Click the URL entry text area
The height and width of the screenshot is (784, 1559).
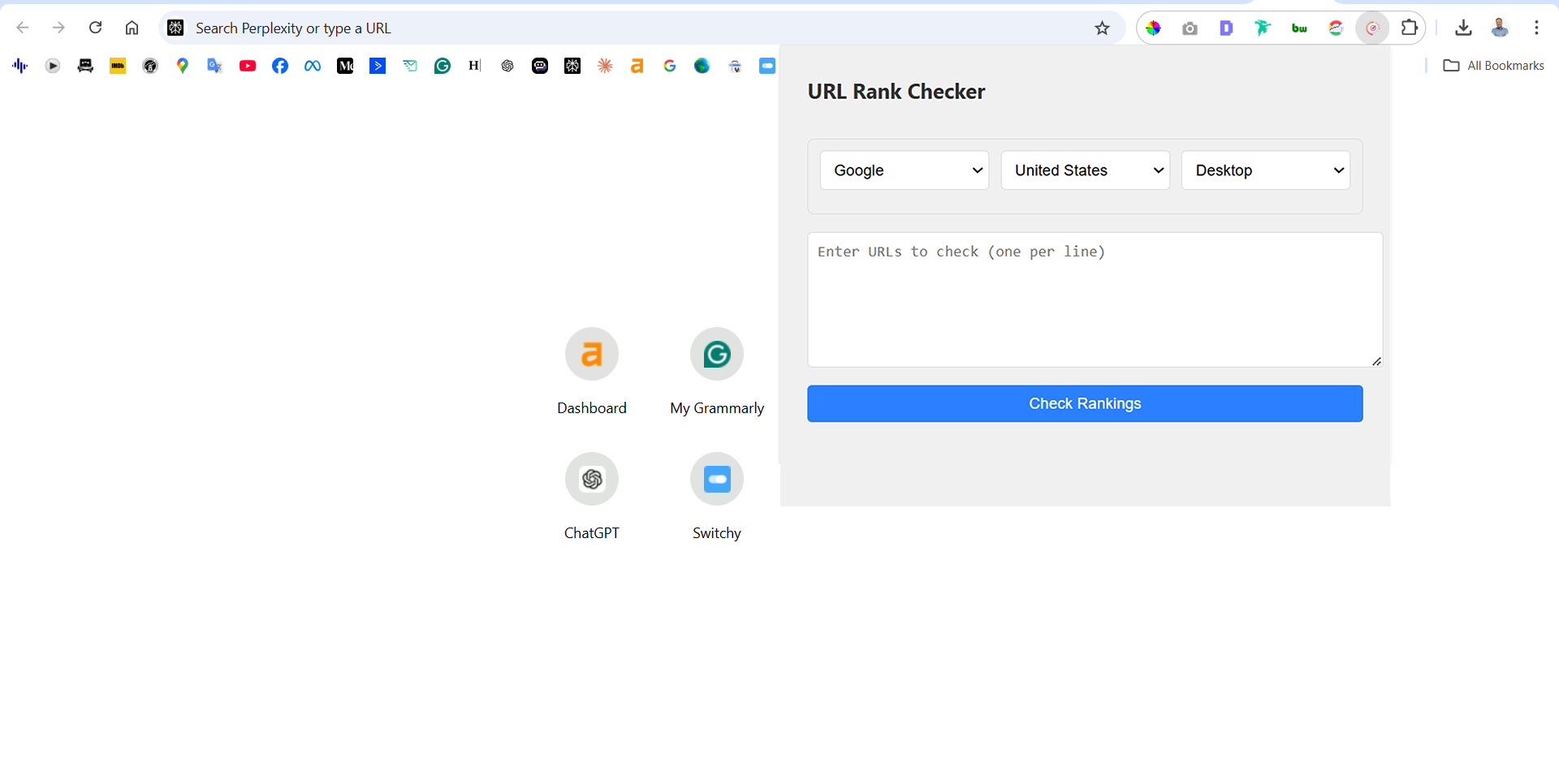pyautogui.click(x=1095, y=299)
